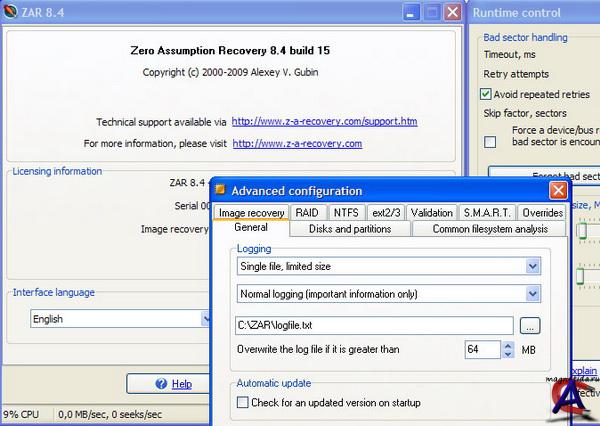Select the S.M.A.R.T. tab
This screenshot has width=600, height=426.
[487, 212]
